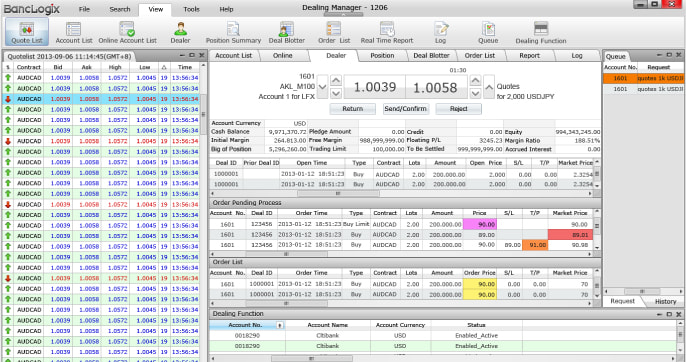Image resolution: width=686 pixels, height=362 pixels.
Task: Select the pink 90.00 price cell
Action: (x=480, y=224)
